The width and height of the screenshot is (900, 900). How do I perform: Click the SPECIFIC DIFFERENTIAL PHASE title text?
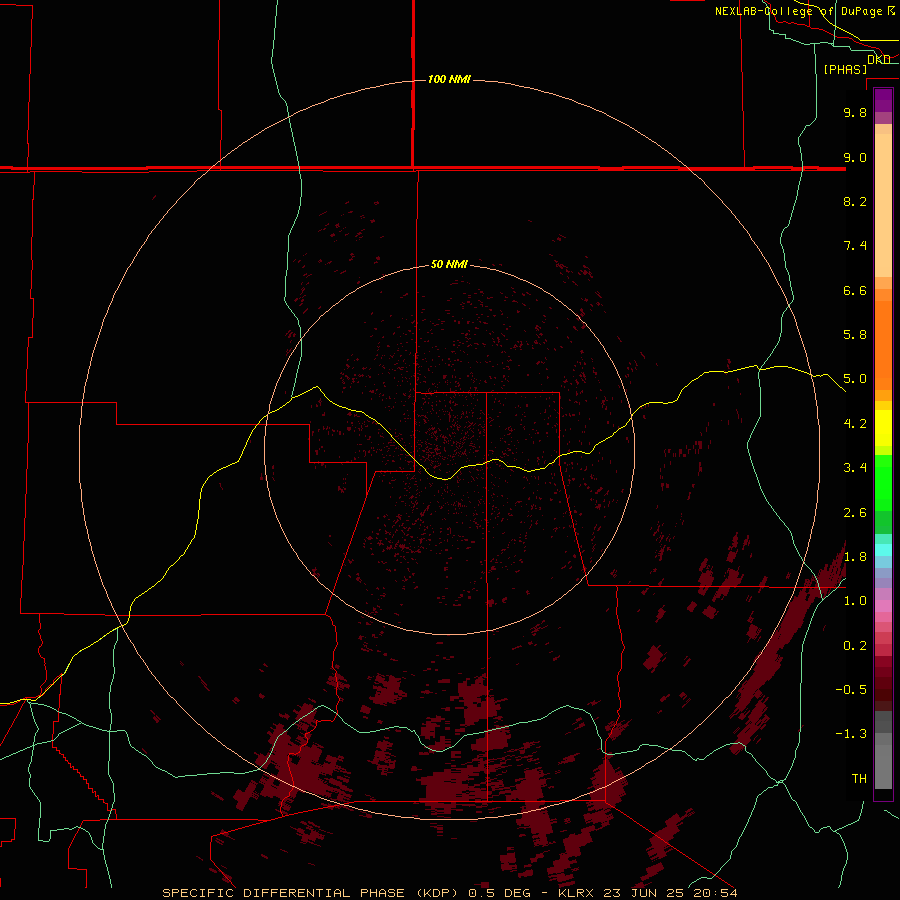point(285,893)
